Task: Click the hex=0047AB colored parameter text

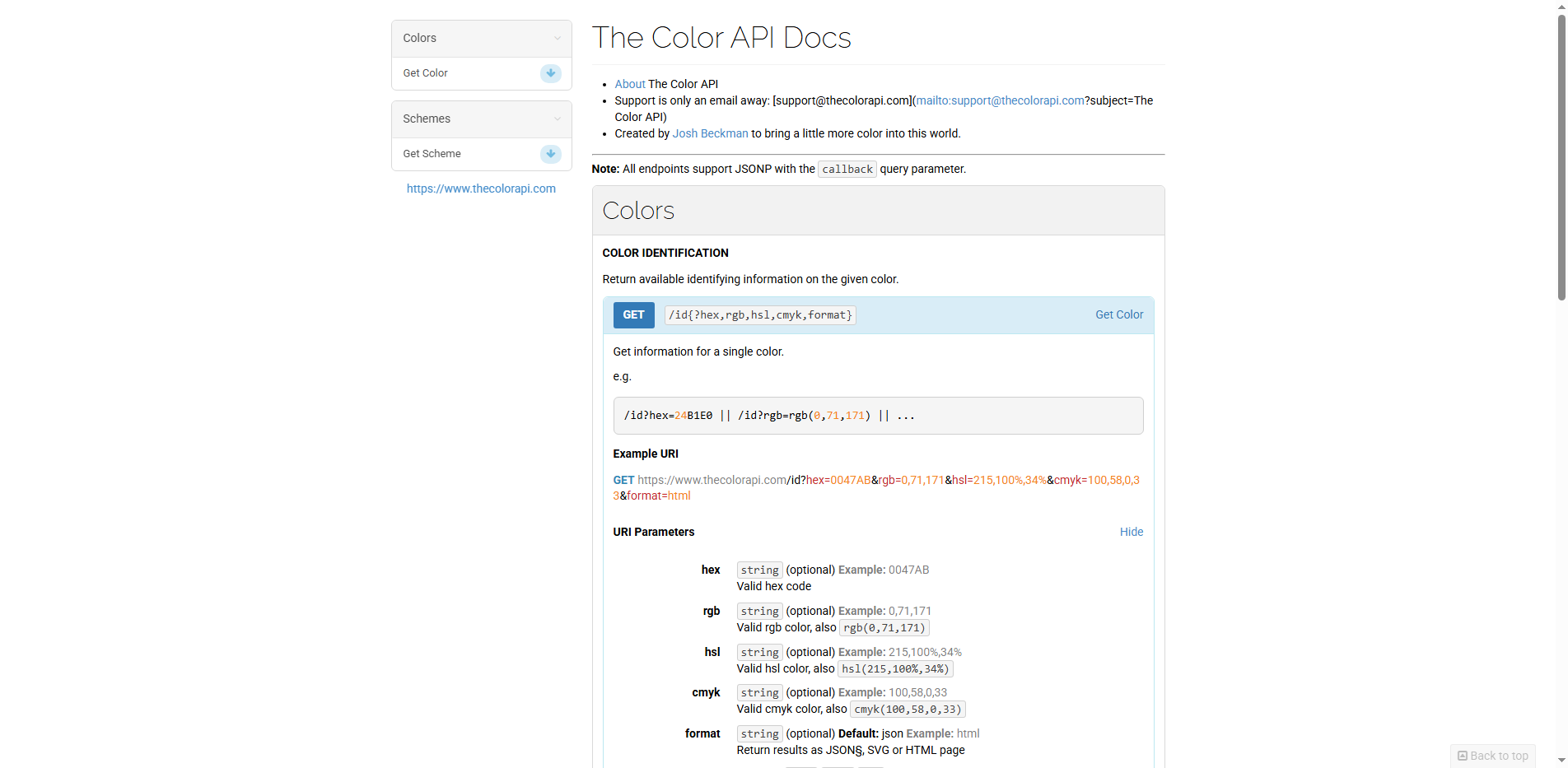Action: pyautogui.click(x=837, y=480)
